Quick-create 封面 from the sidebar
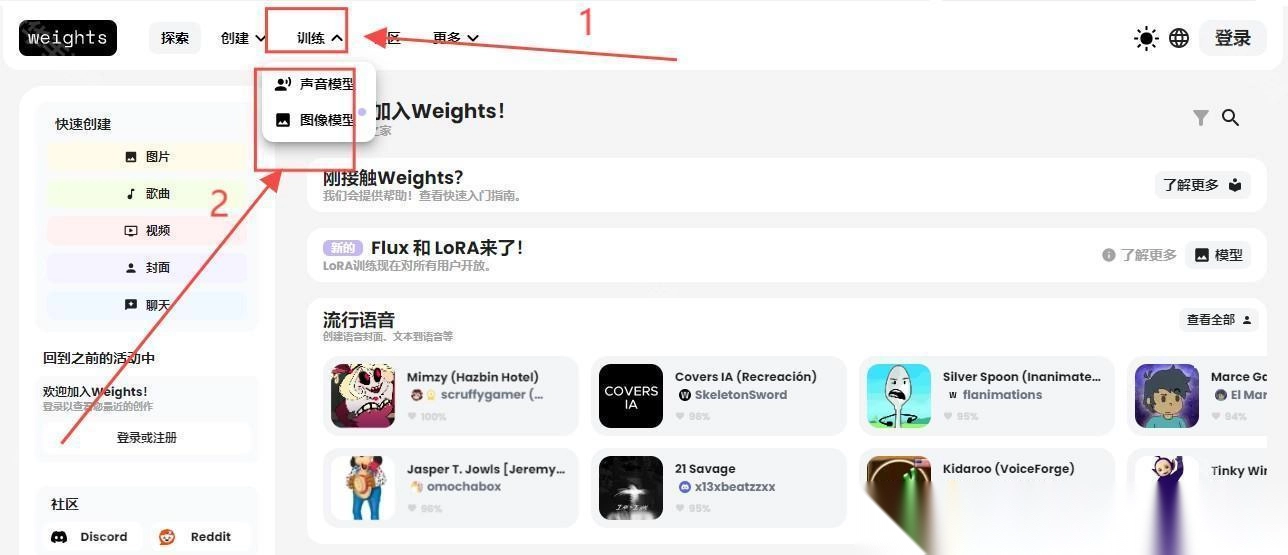This screenshot has height=555, width=1288. (146, 268)
